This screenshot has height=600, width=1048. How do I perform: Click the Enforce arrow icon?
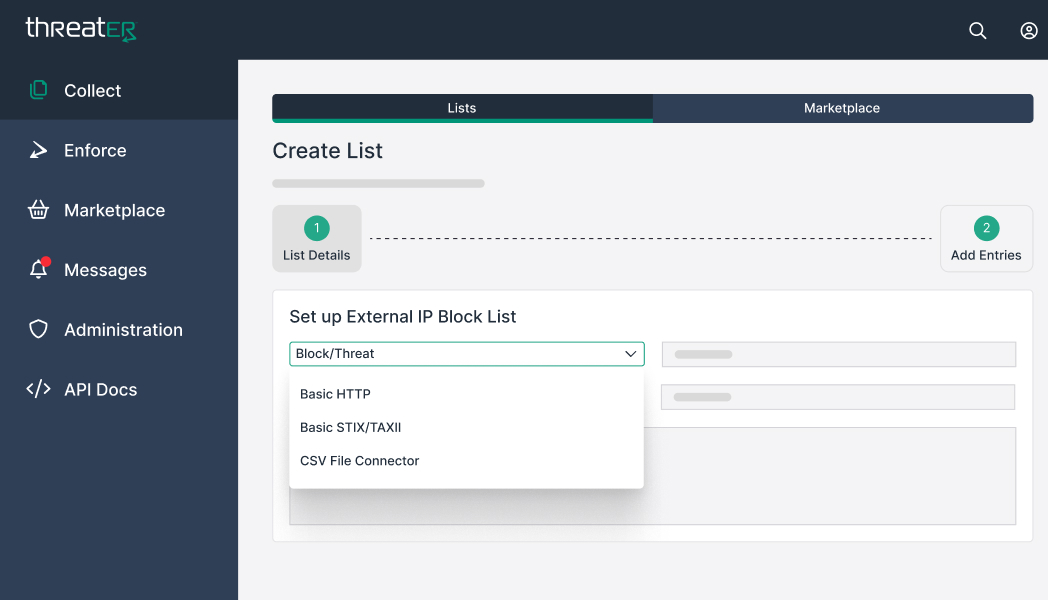[39, 150]
